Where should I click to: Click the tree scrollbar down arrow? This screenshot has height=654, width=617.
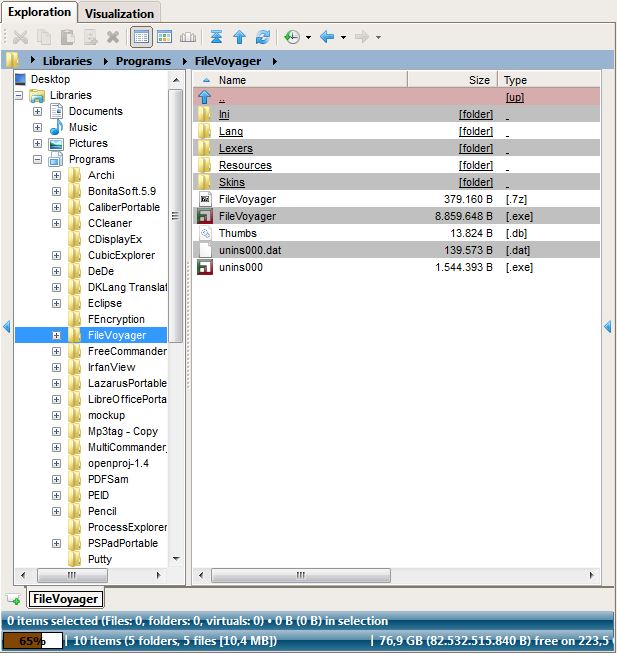tap(176, 558)
